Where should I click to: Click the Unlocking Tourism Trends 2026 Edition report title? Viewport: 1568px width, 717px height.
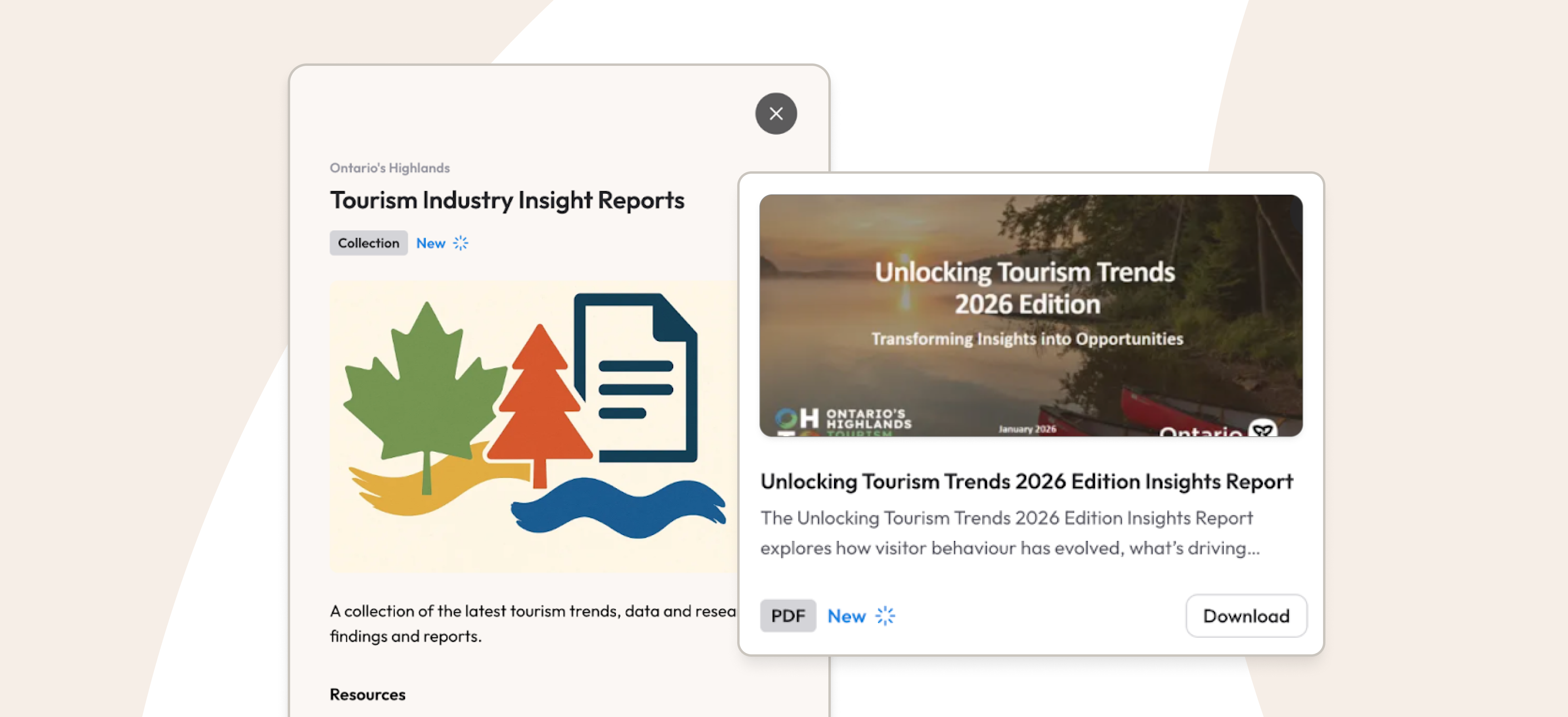pyautogui.click(x=1026, y=481)
